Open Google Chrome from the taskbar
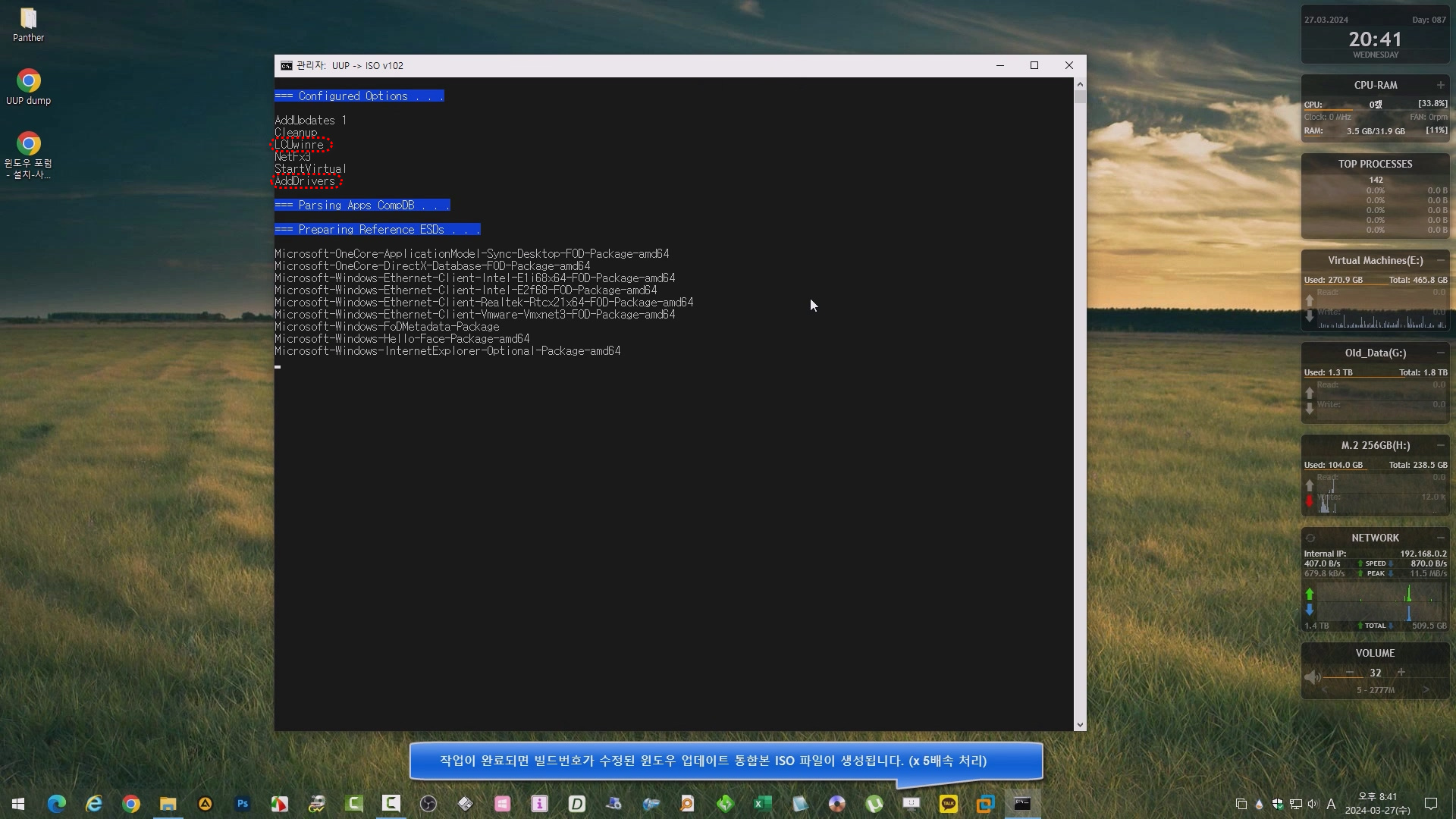 coord(131,804)
